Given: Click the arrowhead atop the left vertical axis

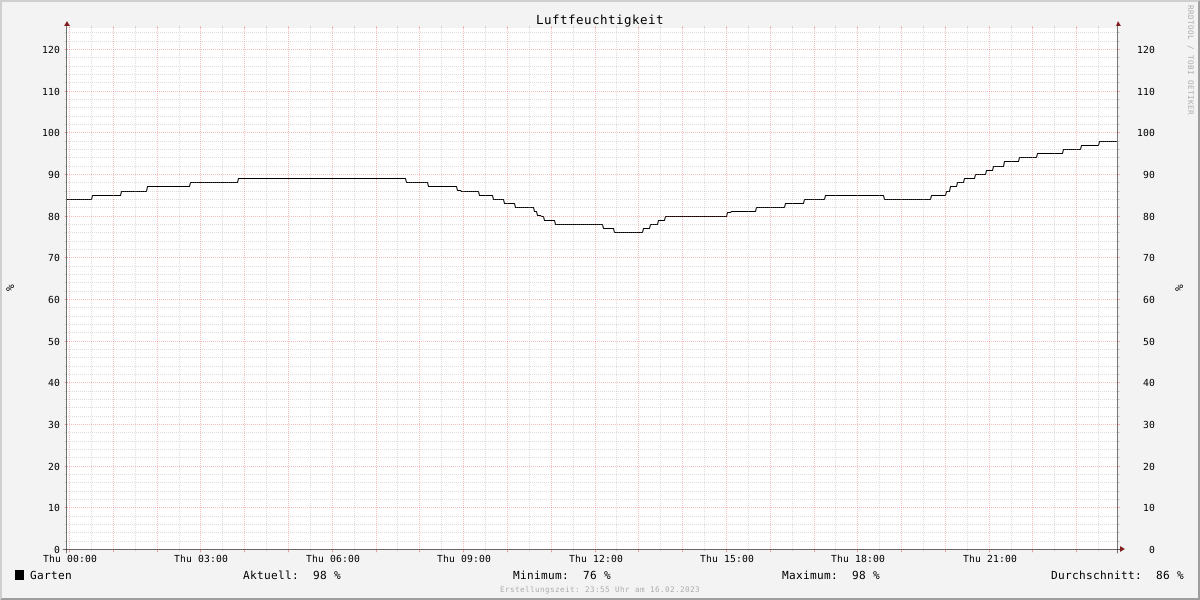Looking at the screenshot, I should coord(67,23).
